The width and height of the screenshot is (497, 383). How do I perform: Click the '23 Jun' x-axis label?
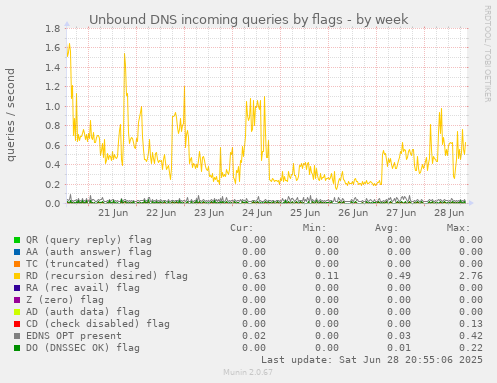[x=209, y=213]
